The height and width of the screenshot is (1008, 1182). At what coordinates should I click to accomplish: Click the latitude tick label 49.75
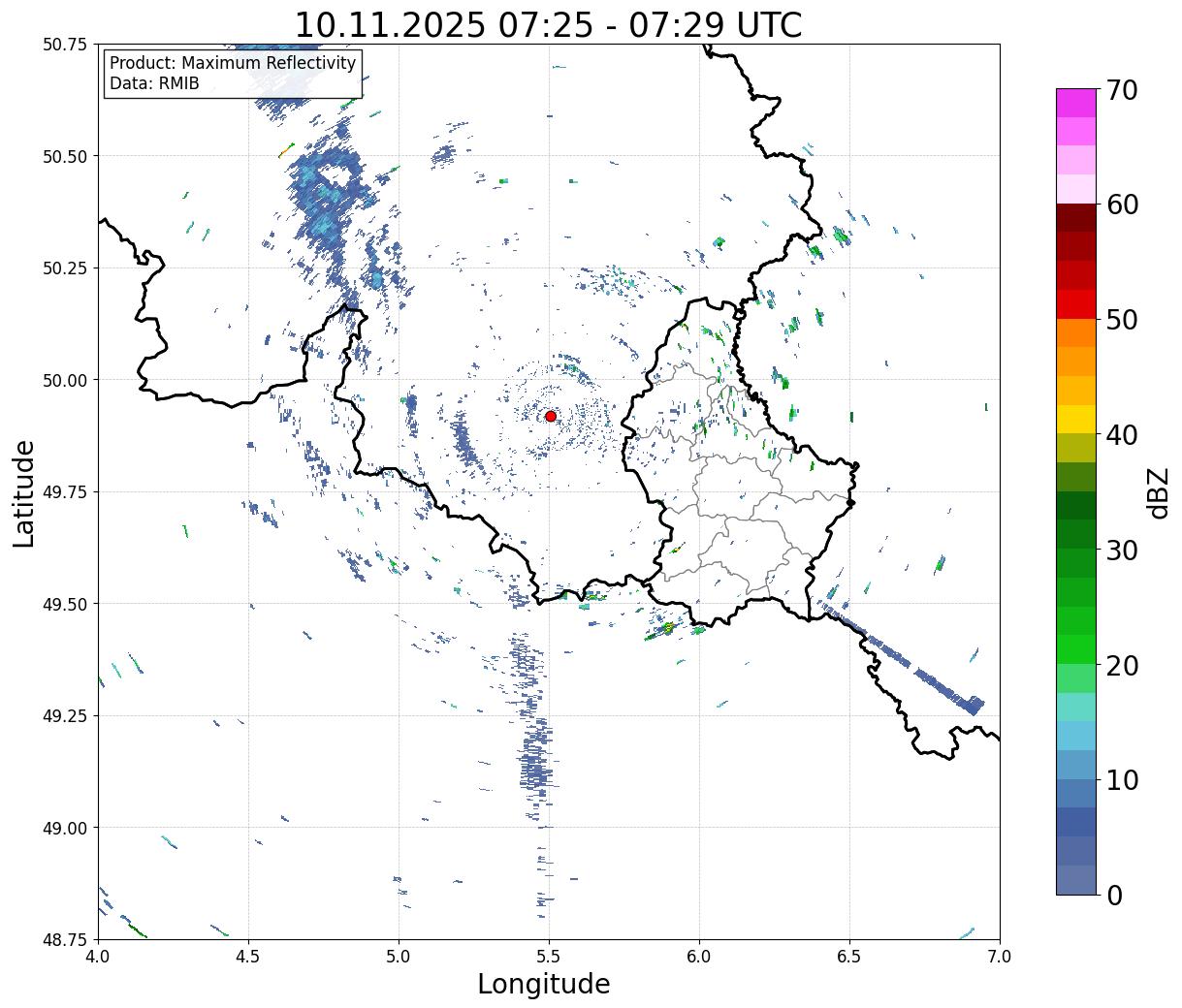pyautogui.click(x=64, y=492)
